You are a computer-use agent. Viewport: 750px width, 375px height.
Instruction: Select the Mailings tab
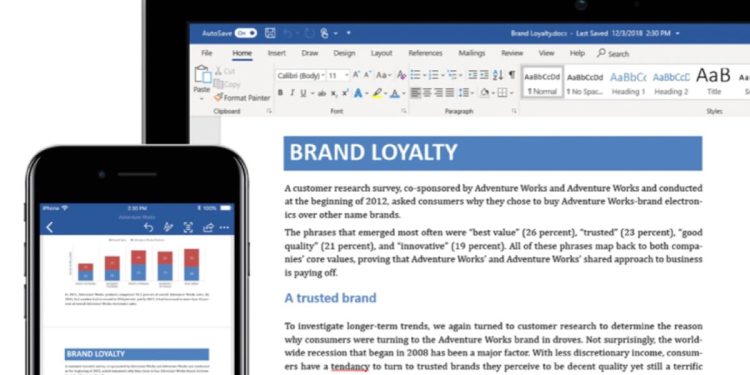(x=471, y=53)
